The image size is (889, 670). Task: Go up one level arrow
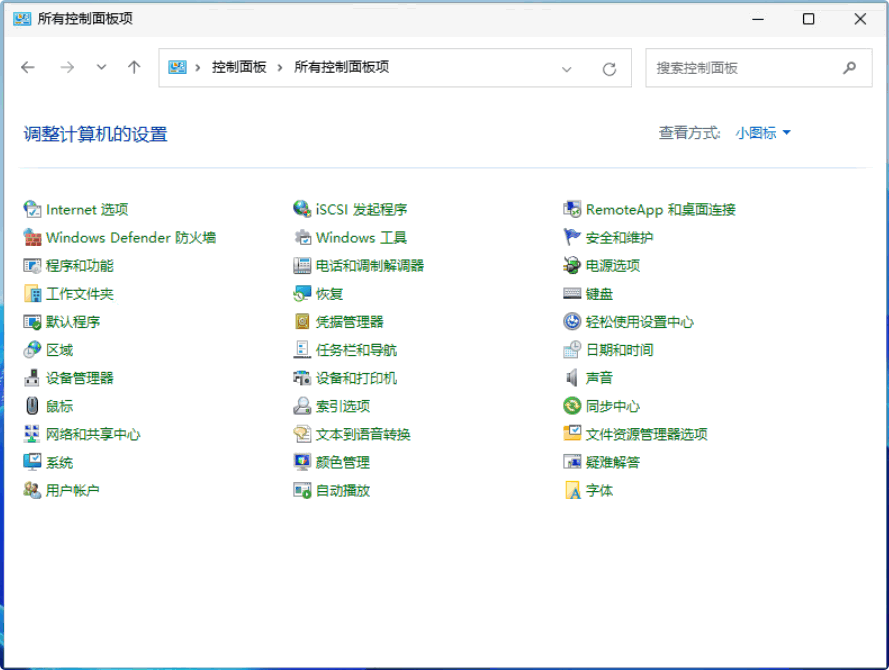coord(134,67)
